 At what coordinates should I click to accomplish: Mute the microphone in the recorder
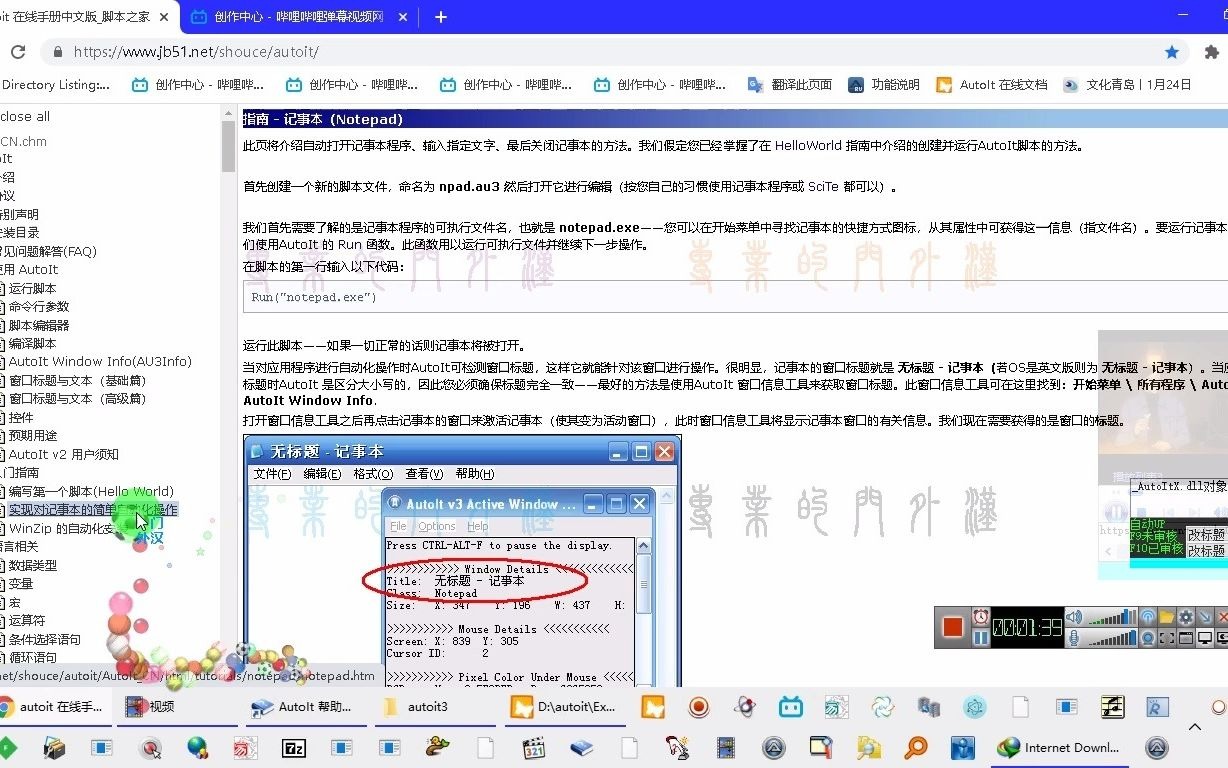pos(1073,637)
